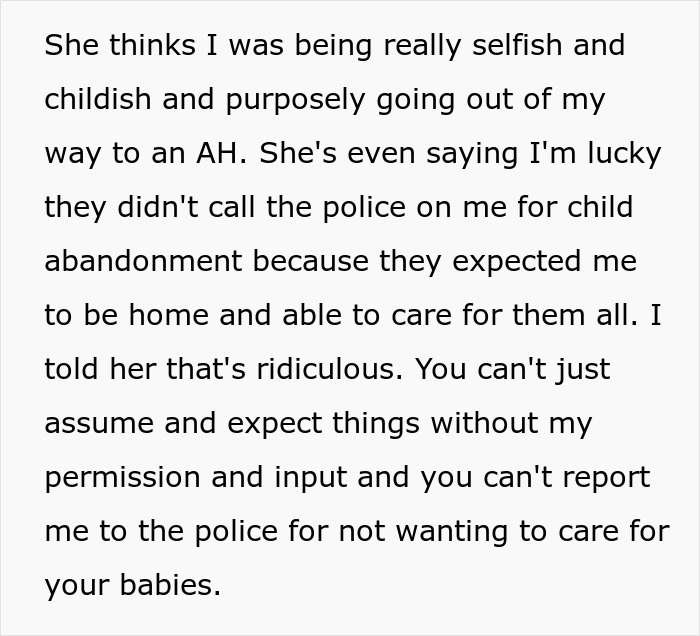
Task: Click the word 'childish' in second line
Action: 98,99
